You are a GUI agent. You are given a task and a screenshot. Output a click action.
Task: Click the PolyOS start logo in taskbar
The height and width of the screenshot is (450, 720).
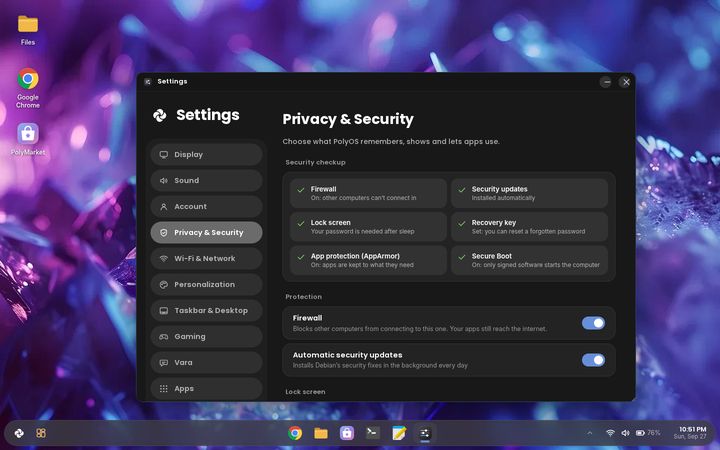pyautogui.click(x=19, y=433)
